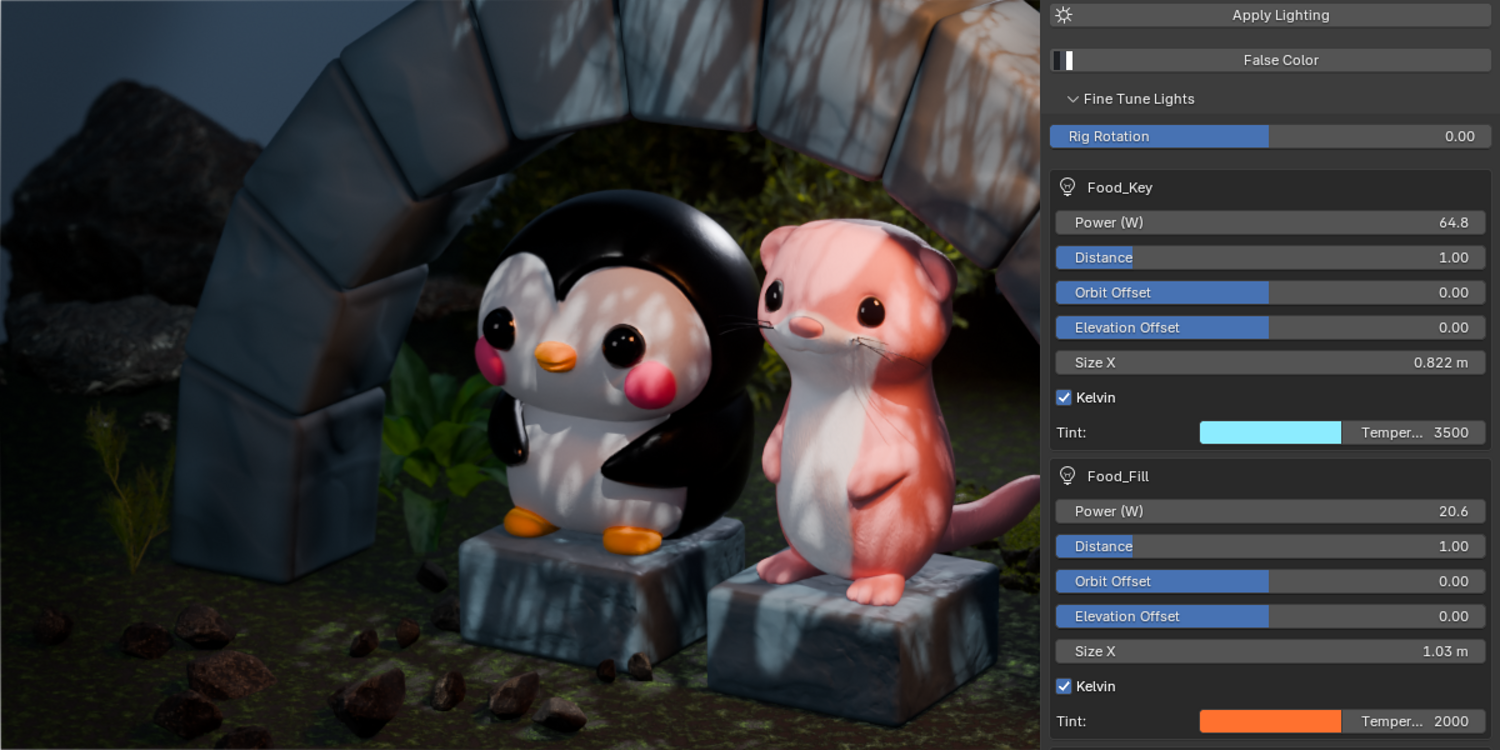Open the orange Tint swatch for Food_Fill
1500x750 pixels.
[1270, 721]
